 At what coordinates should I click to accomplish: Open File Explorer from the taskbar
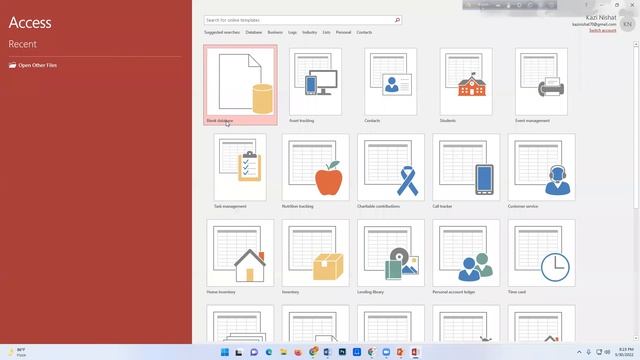(x=283, y=352)
